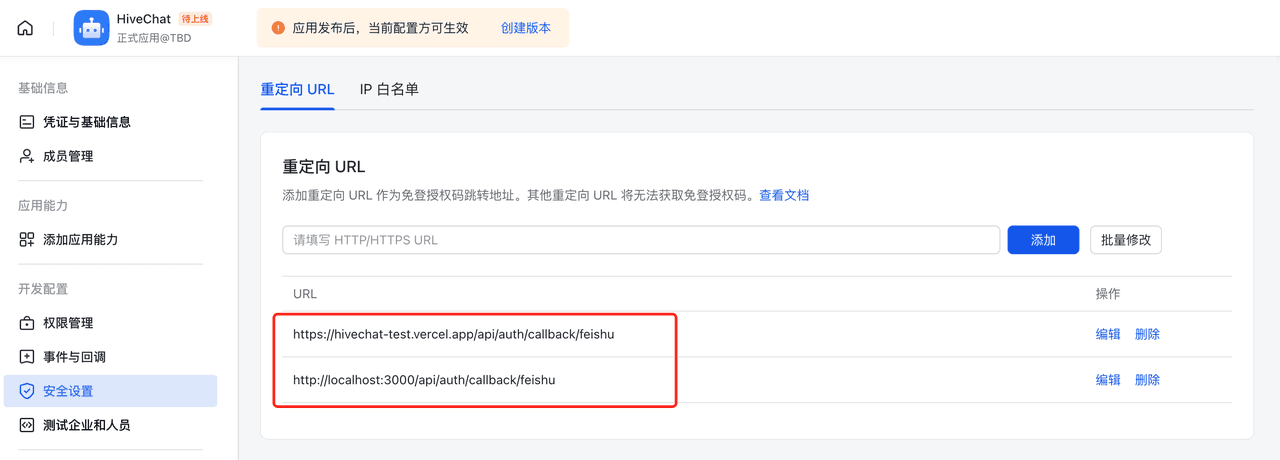Delete the localhost:3000 URL row
The height and width of the screenshot is (460, 1280).
tap(1147, 380)
